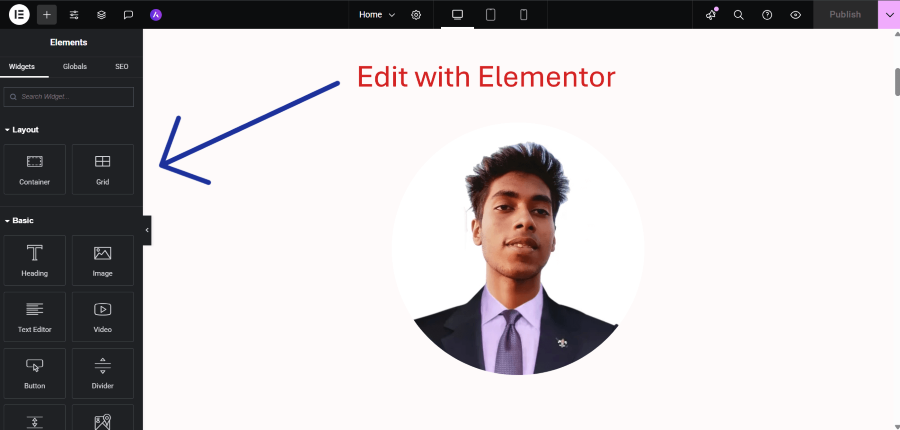Viewport: 900px width, 430px height.
Task: Select the Container widget
Action: click(34, 169)
